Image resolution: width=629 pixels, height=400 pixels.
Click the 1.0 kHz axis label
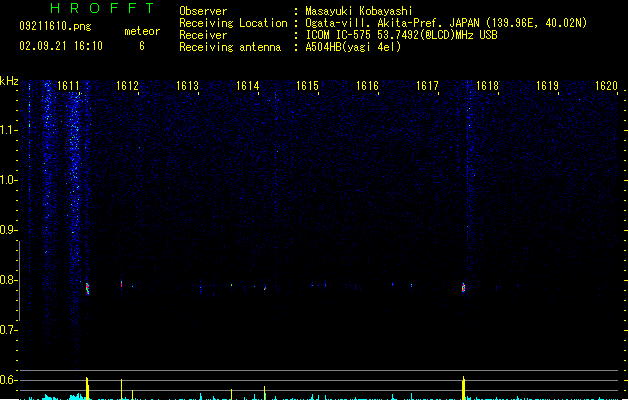coord(8,180)
